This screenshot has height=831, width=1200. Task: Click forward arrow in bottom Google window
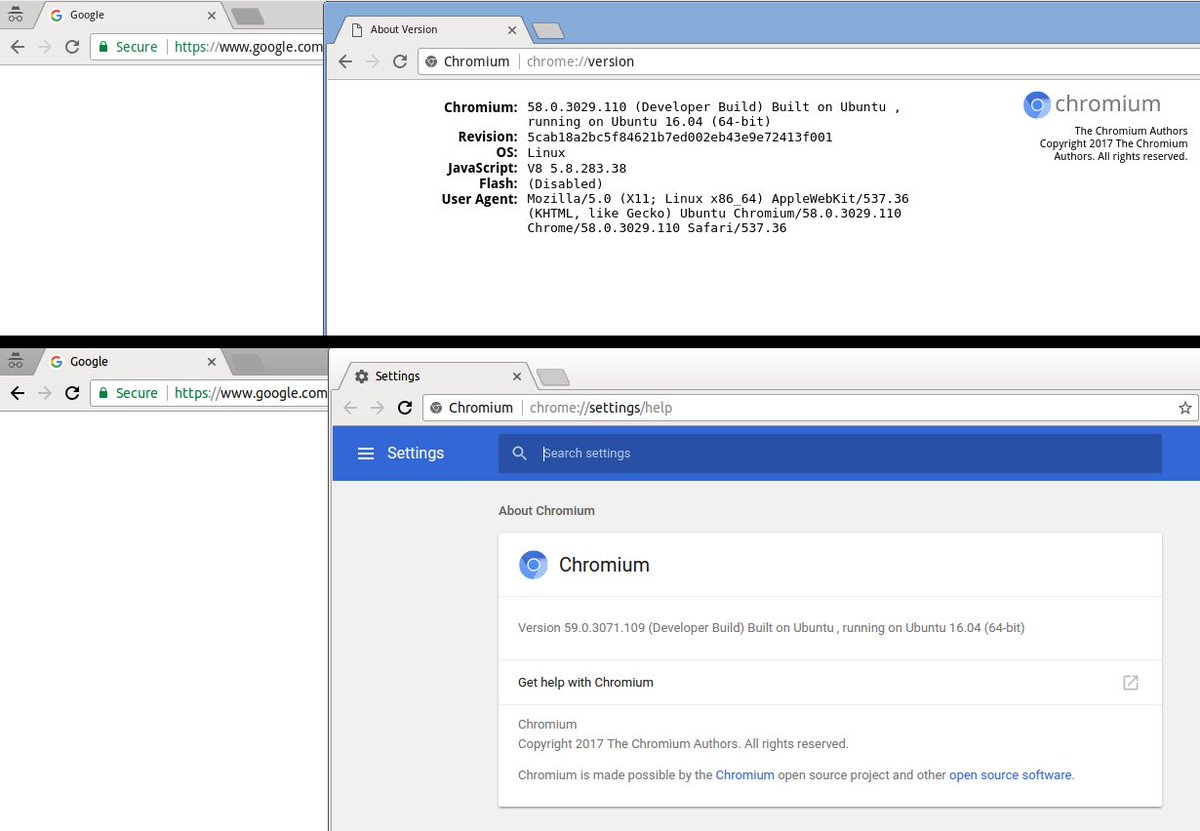(x=44, y=393)
